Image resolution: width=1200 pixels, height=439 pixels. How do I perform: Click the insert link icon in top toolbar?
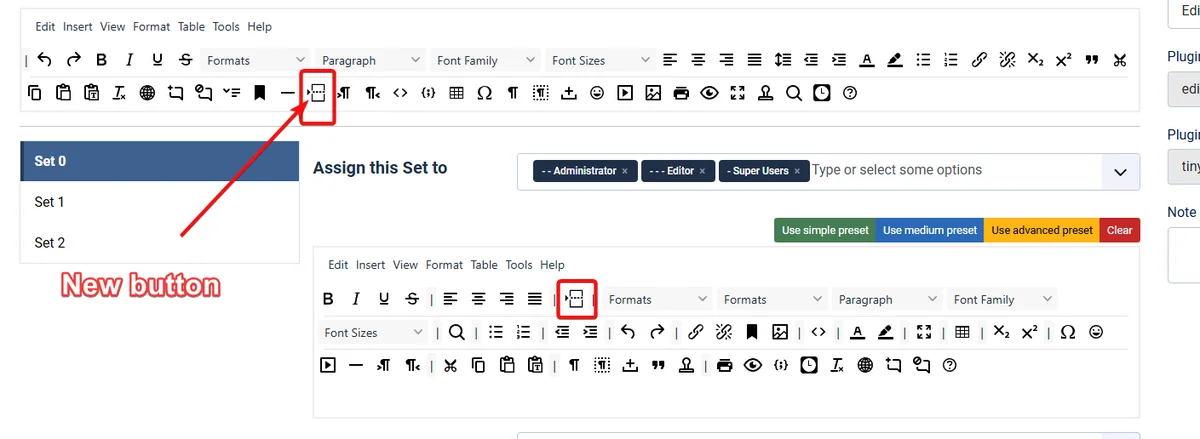click(980, 60)
